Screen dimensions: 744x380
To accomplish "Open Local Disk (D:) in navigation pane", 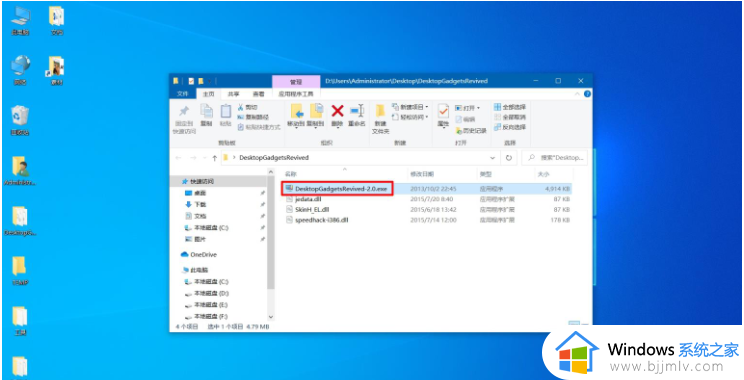I will (211, 293).
